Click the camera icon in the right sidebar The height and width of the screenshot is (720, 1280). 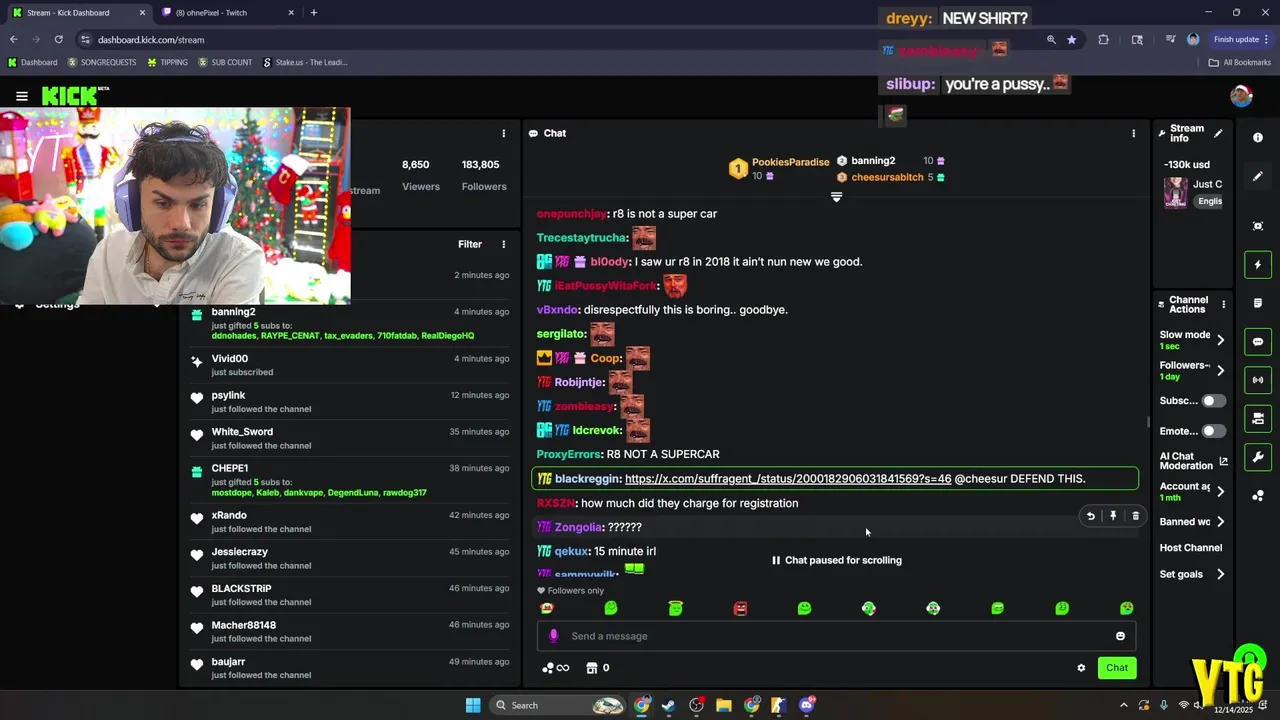(1258, 418)
